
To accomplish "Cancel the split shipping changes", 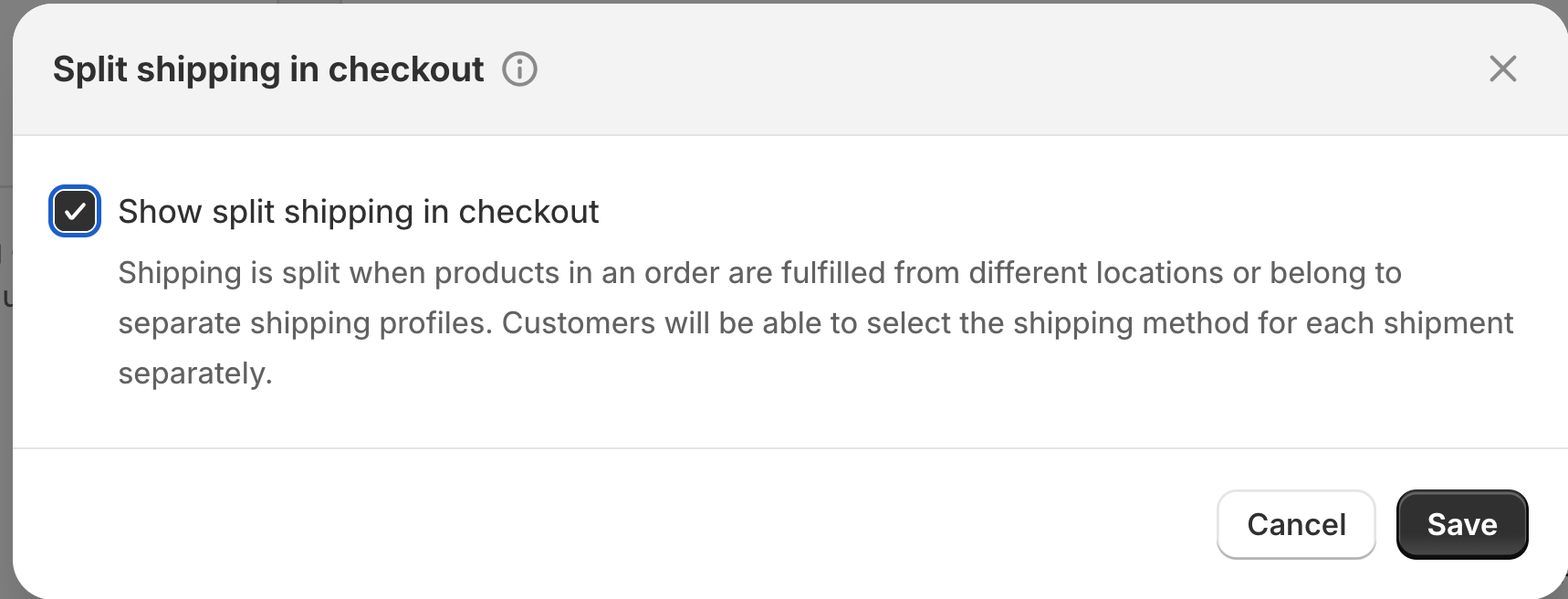I will click(1295, 524).
